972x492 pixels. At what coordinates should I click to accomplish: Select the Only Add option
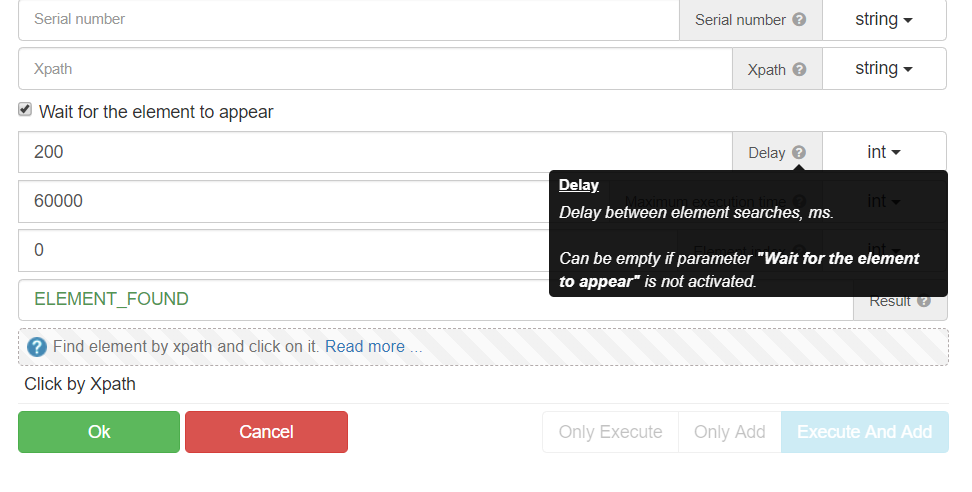(729, 432)
